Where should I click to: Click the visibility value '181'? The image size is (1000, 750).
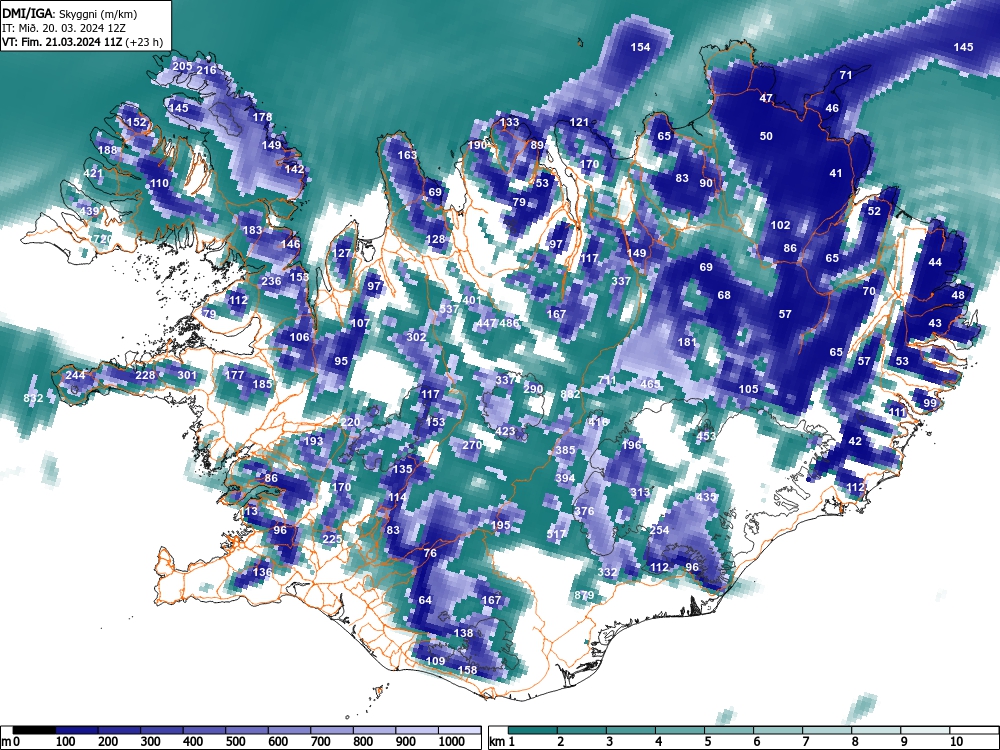(x=688, y=342)
